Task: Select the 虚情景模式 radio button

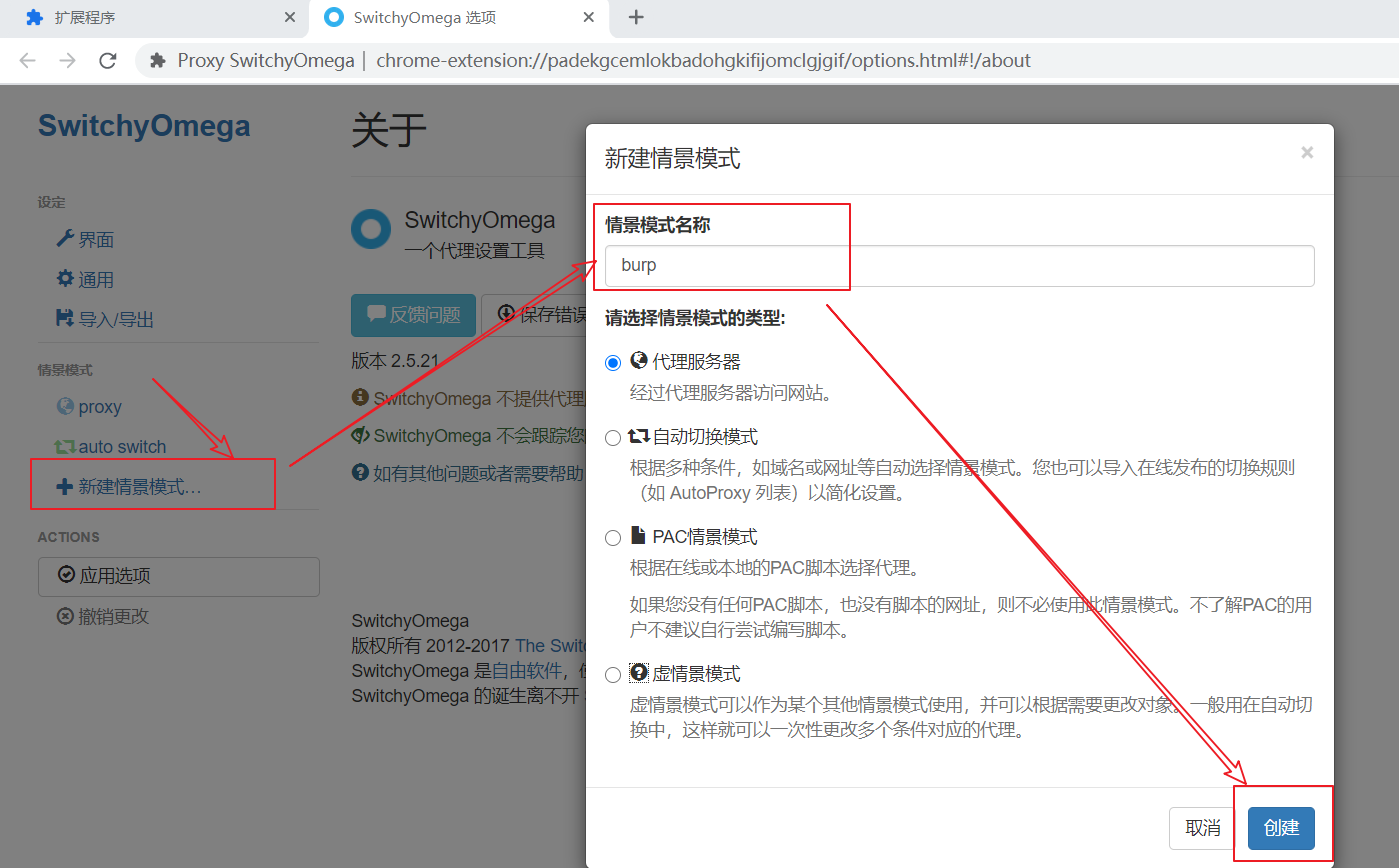Action: pyautogui.click(x=613, y=674)
